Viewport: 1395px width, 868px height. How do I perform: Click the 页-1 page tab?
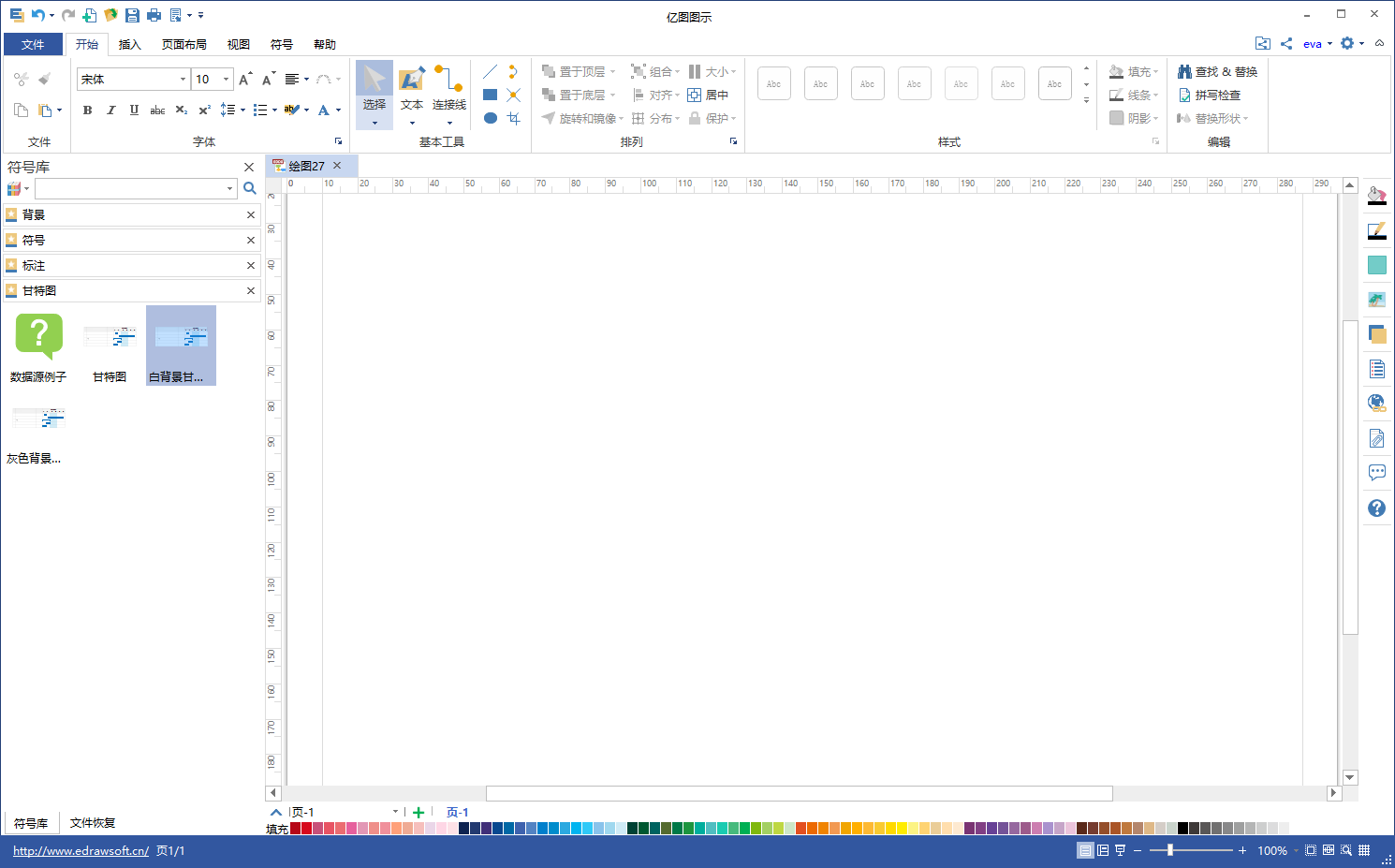coord(457,812)
